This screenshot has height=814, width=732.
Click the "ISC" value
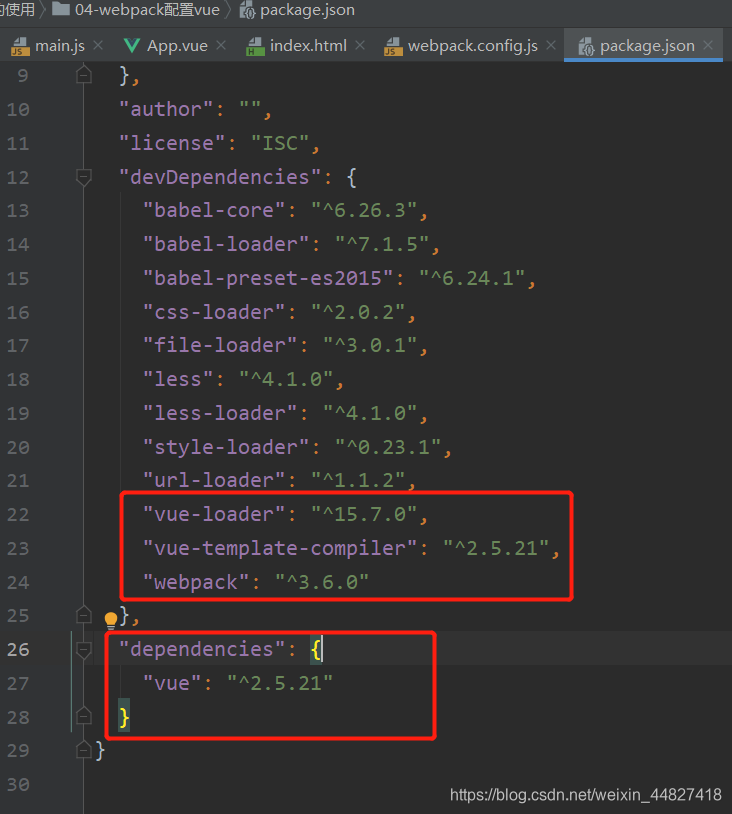[x=280, y=143]
